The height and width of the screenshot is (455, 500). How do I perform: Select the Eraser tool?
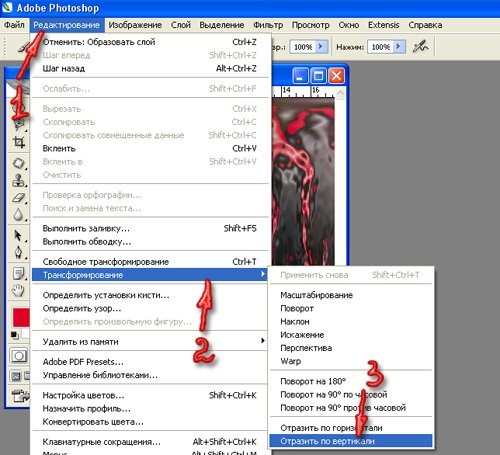tap(19, 197)
